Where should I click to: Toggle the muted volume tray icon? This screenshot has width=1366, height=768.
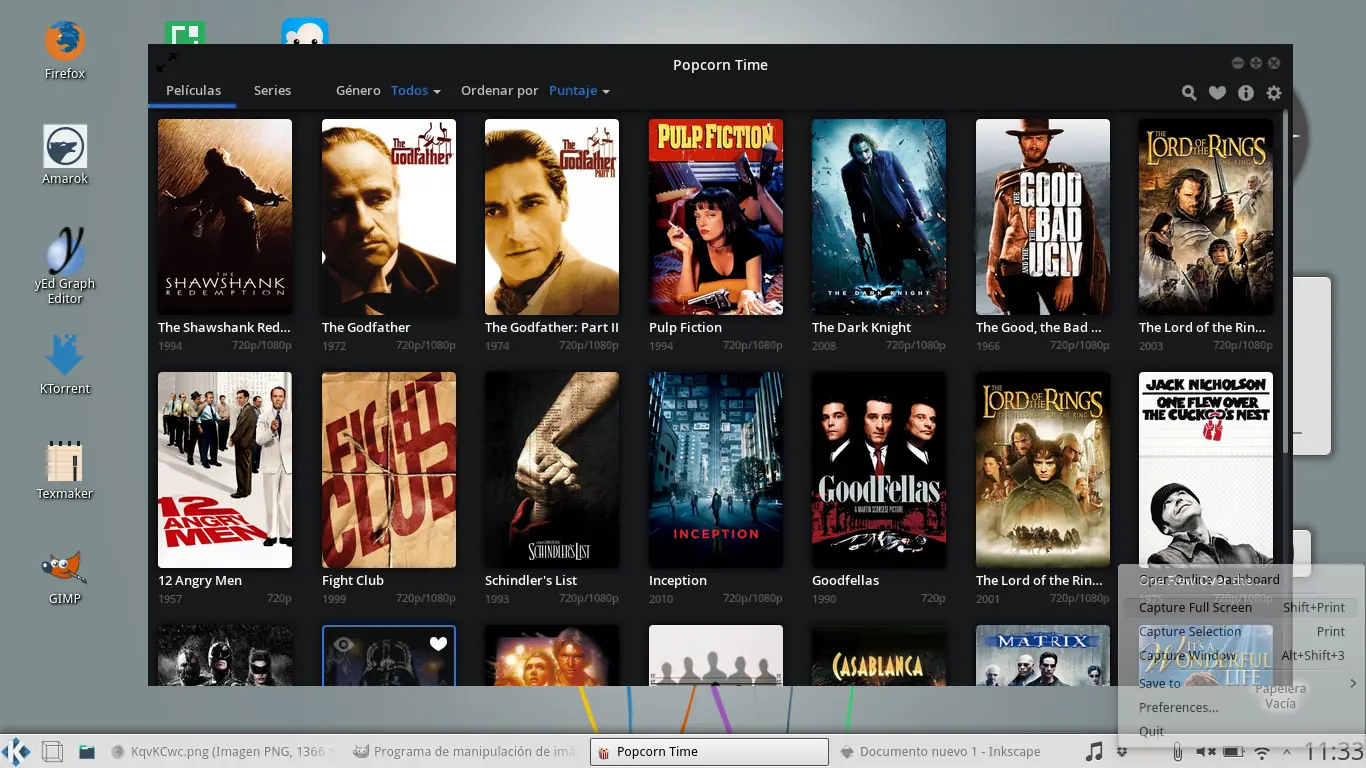[x=1205, y=751]
